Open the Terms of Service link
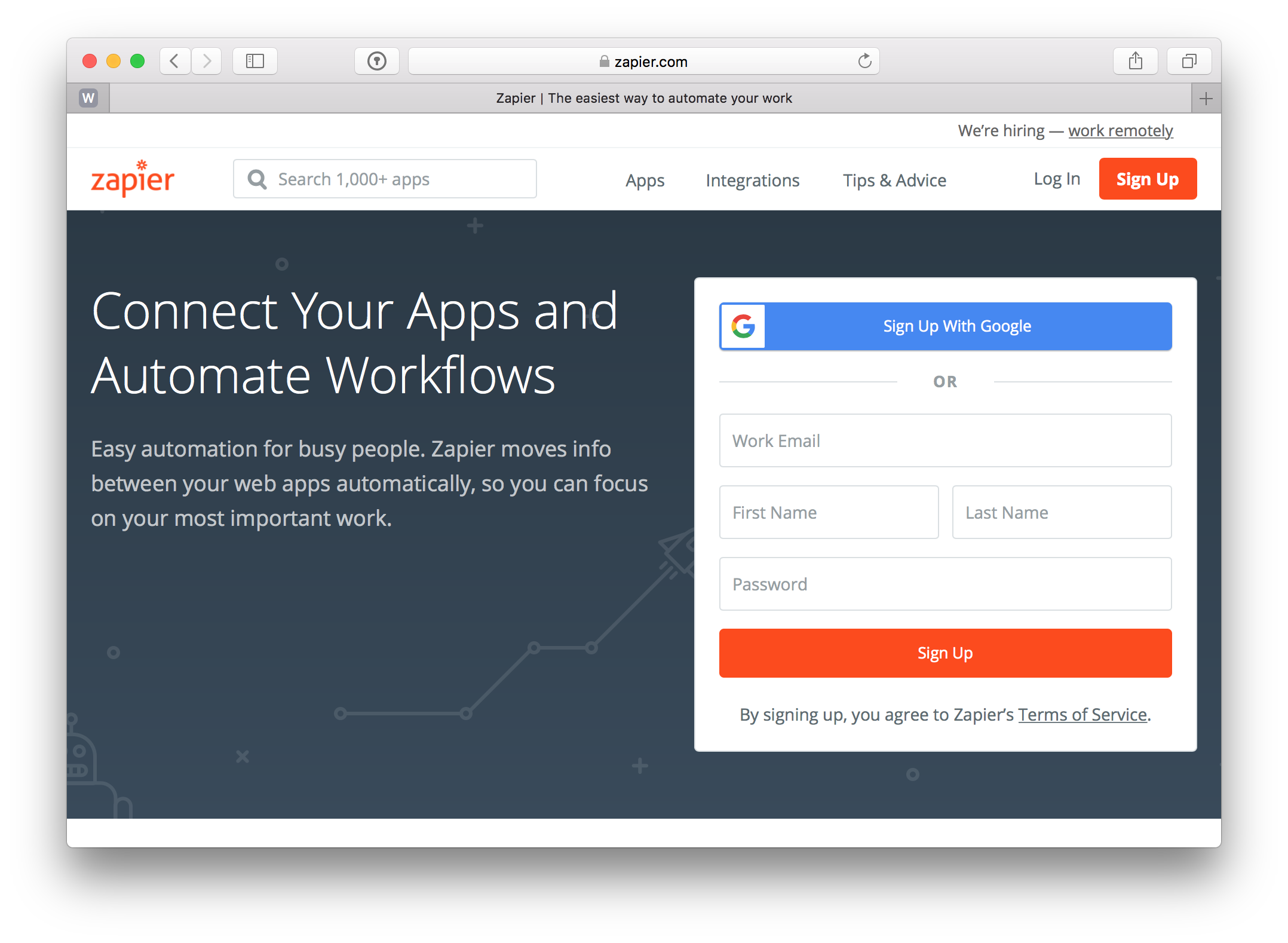The height and width of the screenshot is (943, 1288). pos(1082,715)
